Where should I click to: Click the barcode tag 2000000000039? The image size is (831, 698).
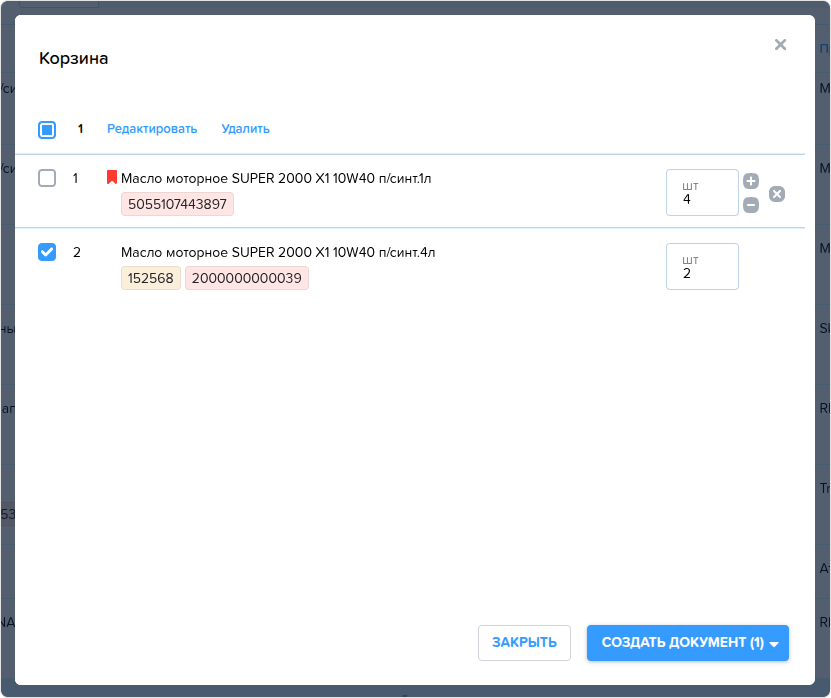click(247, 278)
